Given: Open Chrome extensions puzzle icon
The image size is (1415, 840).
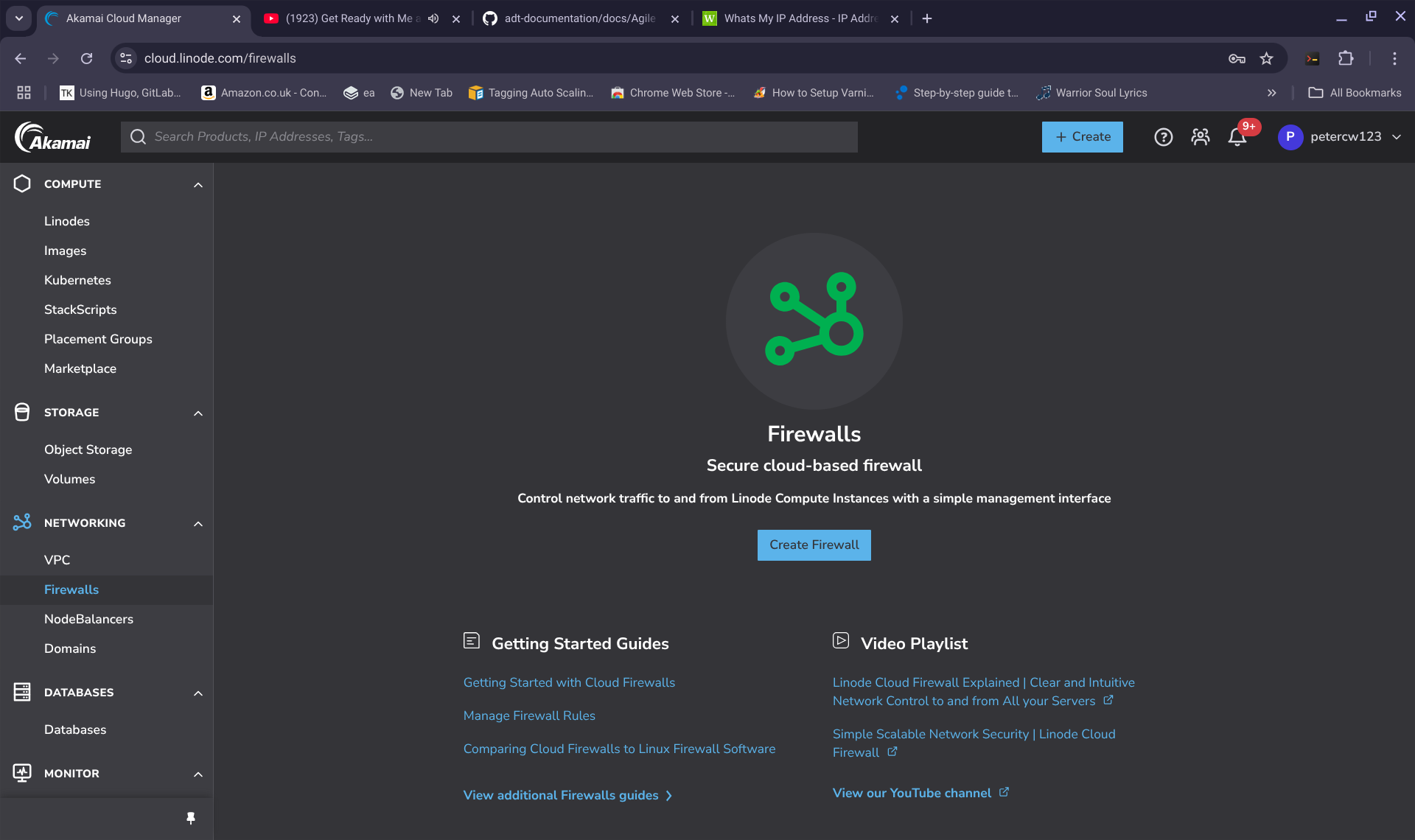Looking at the screenshot, I should pos(1346,58).
